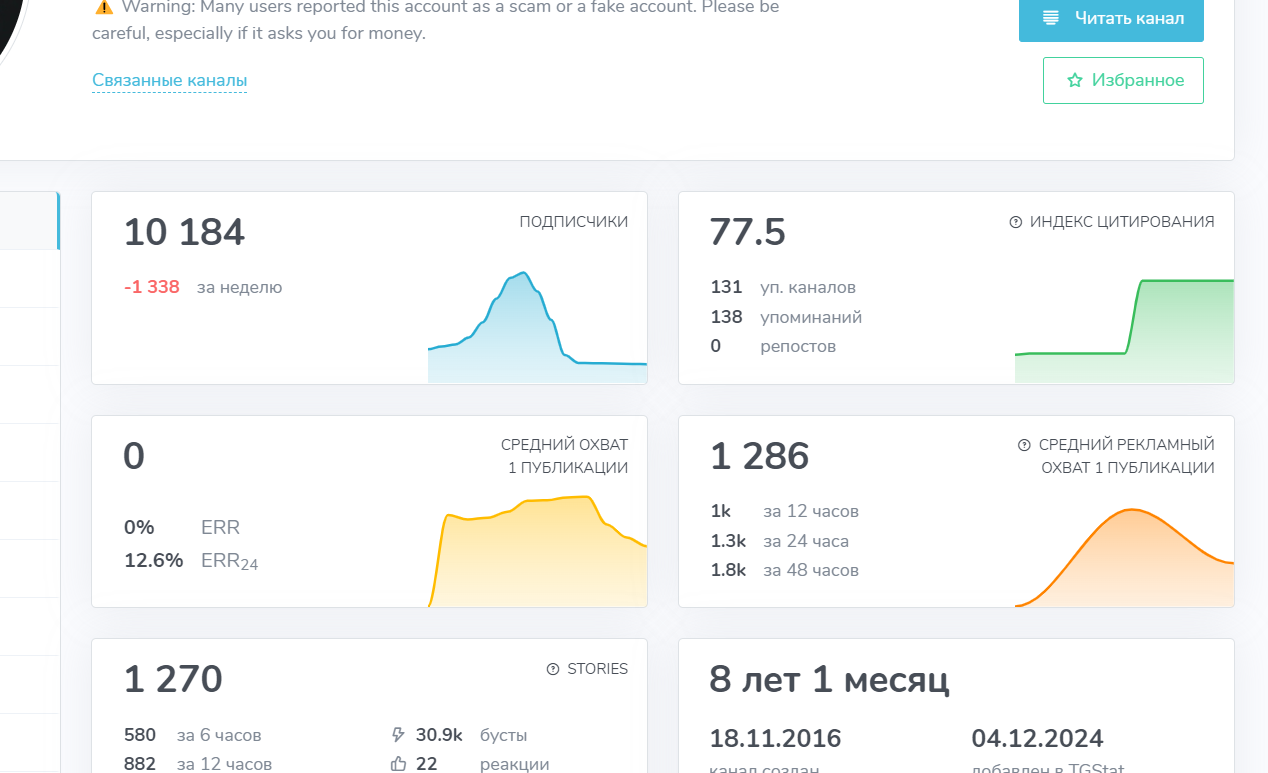Click the help icon beside ИНДЕКС ЦИТИРОВАНИЯ
The height and width of the screenshot is (773, 1268).
click(1016, 222)
